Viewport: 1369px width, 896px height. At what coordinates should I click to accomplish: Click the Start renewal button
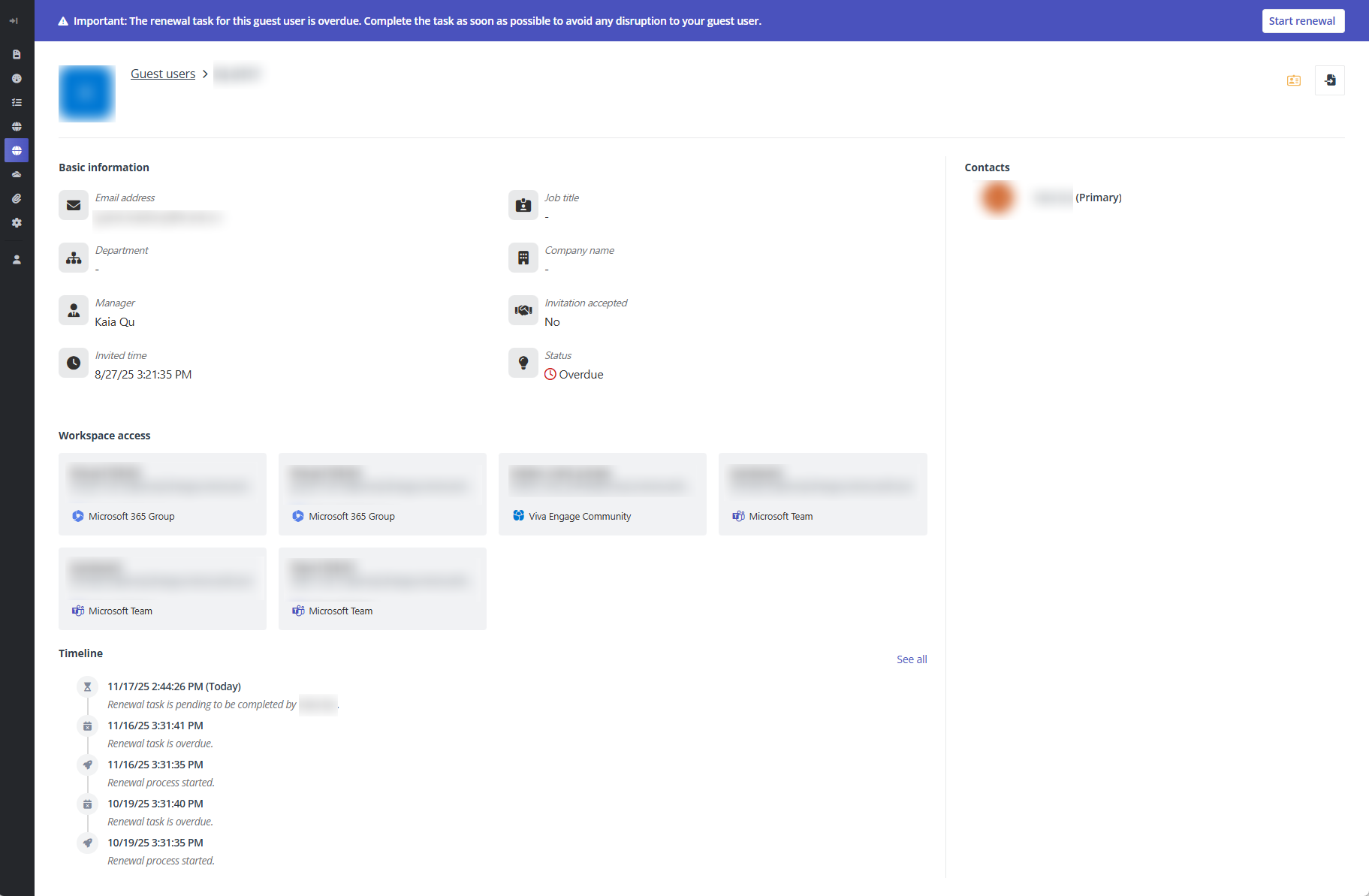pyautogui.click(x=1303, y=20)
